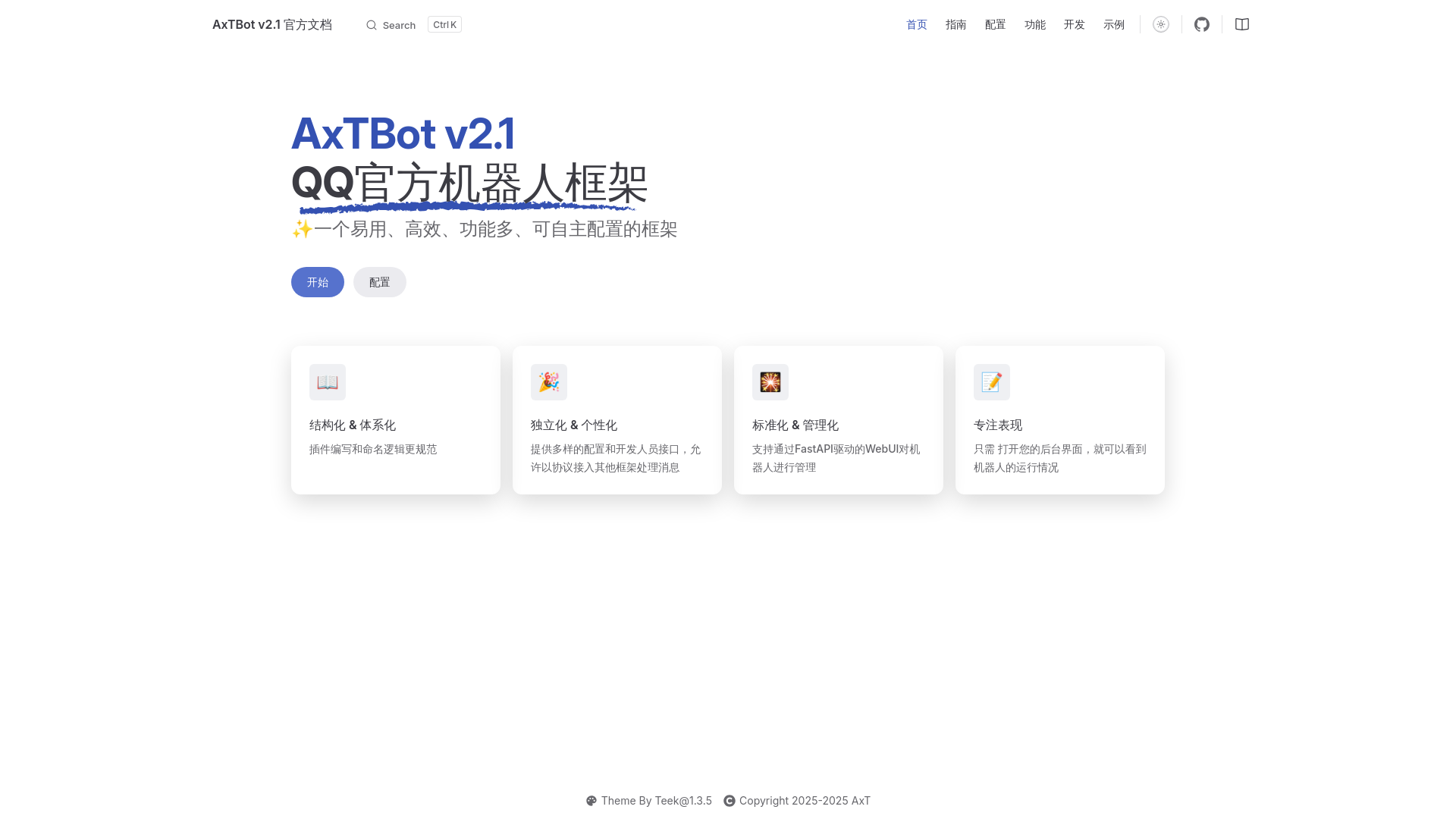Open the 指南 nav item
1456x819 pixels.
[956, 24]
